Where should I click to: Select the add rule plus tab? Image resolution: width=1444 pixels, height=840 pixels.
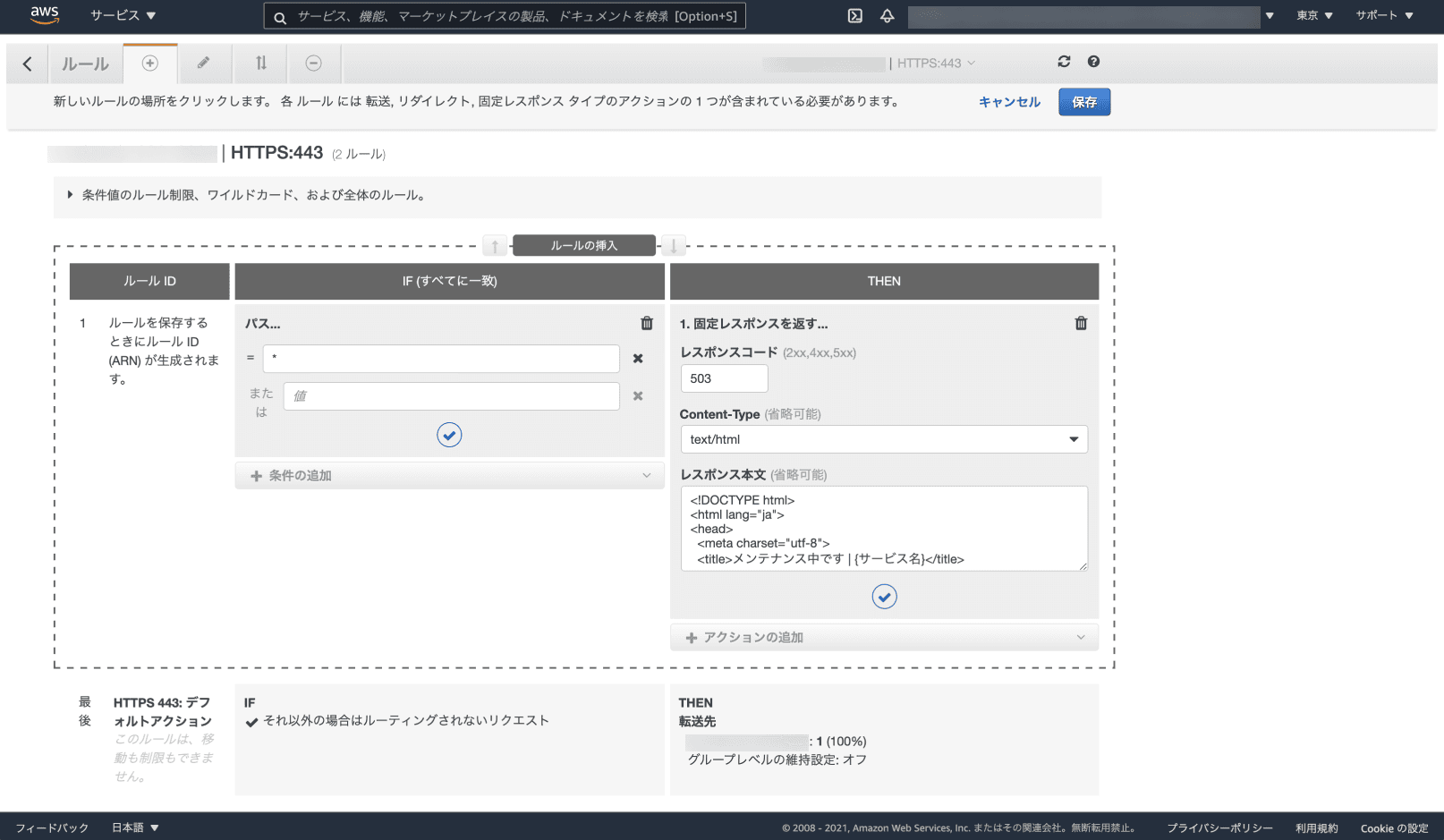point(150,63)
